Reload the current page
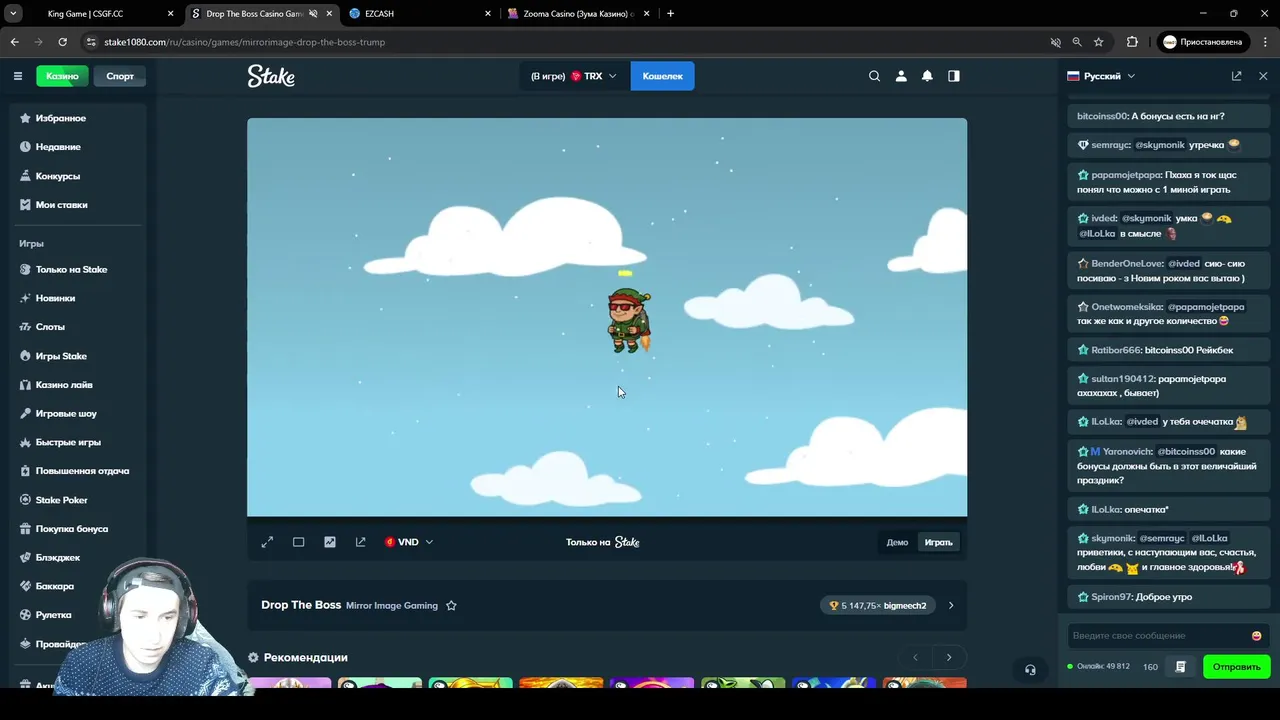 (x=62, y=42)
